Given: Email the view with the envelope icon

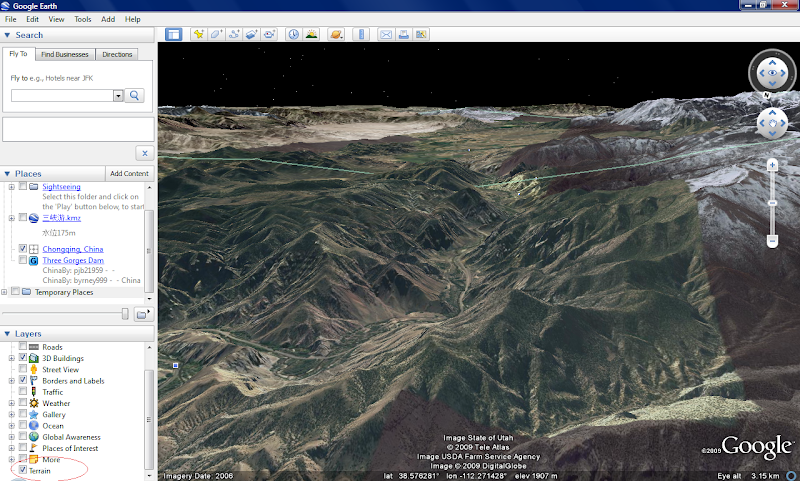Looking at the screenshot, I should (386, 34).
